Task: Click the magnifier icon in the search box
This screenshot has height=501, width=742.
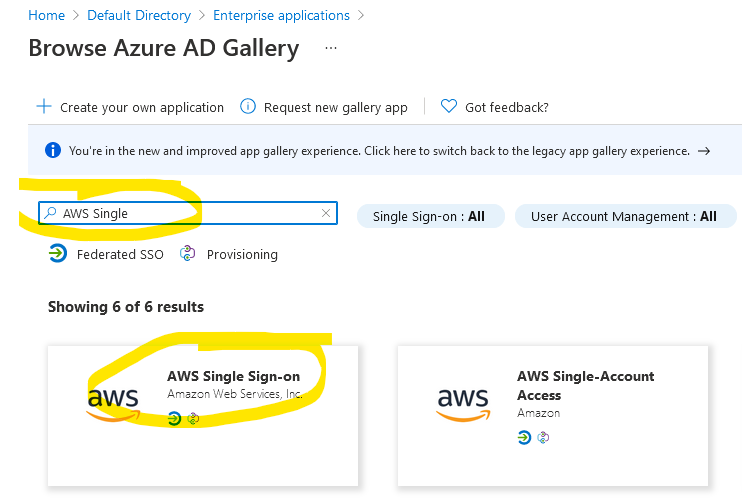Action: click(x=50, y=213)
